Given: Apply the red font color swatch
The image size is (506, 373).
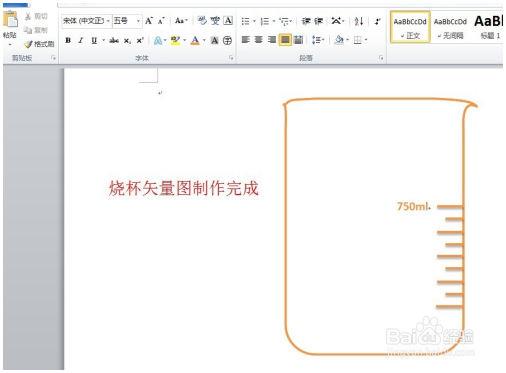Looking at the screenshot, I should [x=195, y=41].
